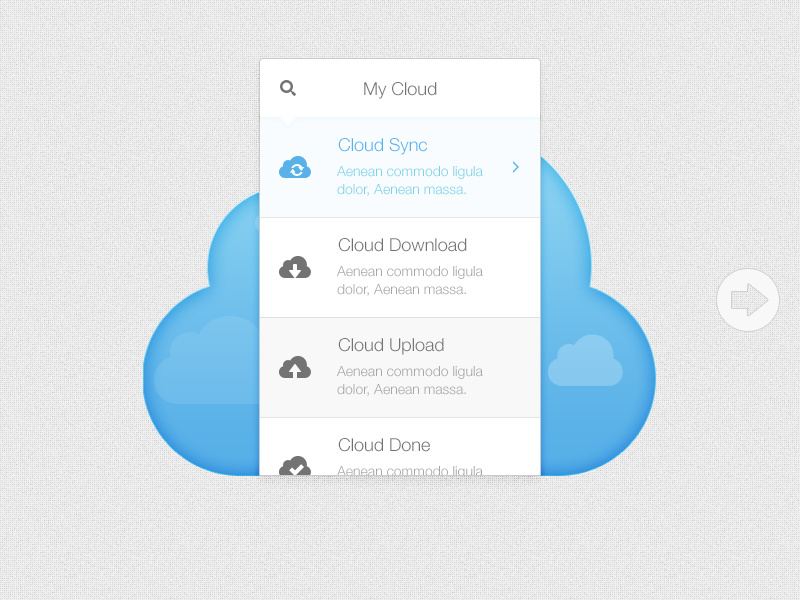Viewport: 800px width, 600px height.
Task: Click the Cloud Done checkmark icon
Action: (x=295, y=465)
